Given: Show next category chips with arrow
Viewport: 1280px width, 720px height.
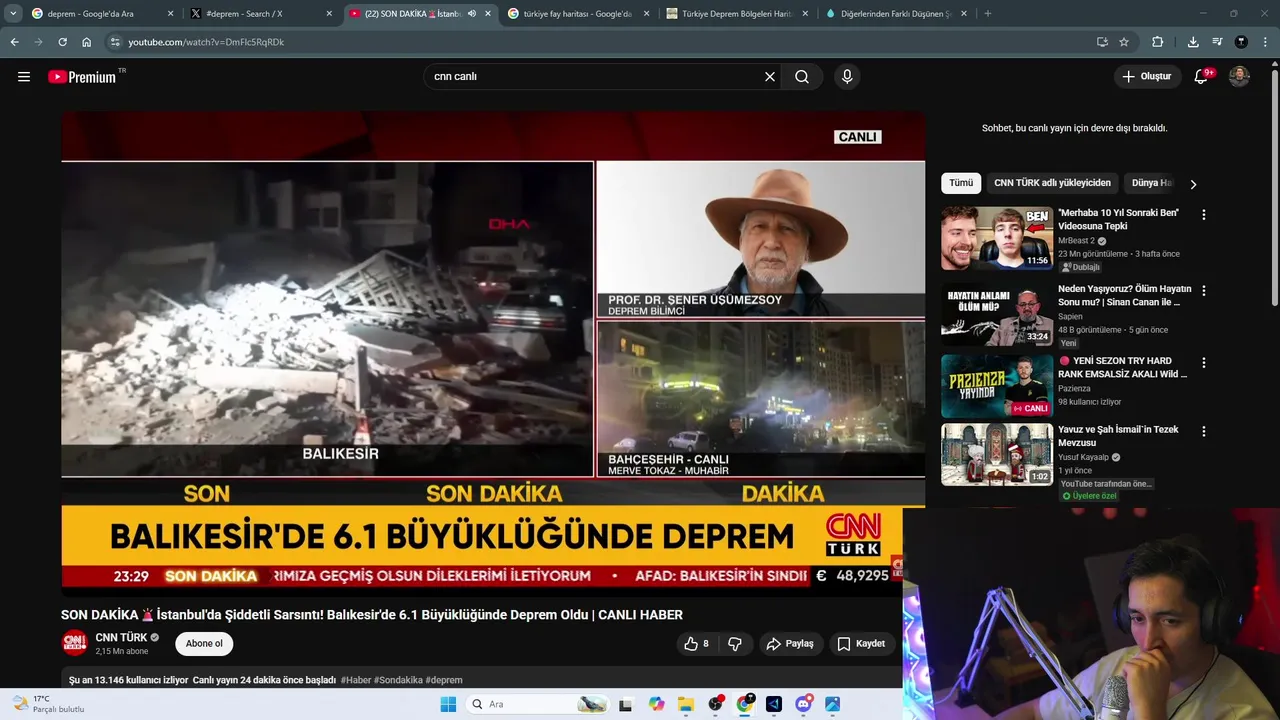Looking at the screenshot, I should pos(1193,184).
